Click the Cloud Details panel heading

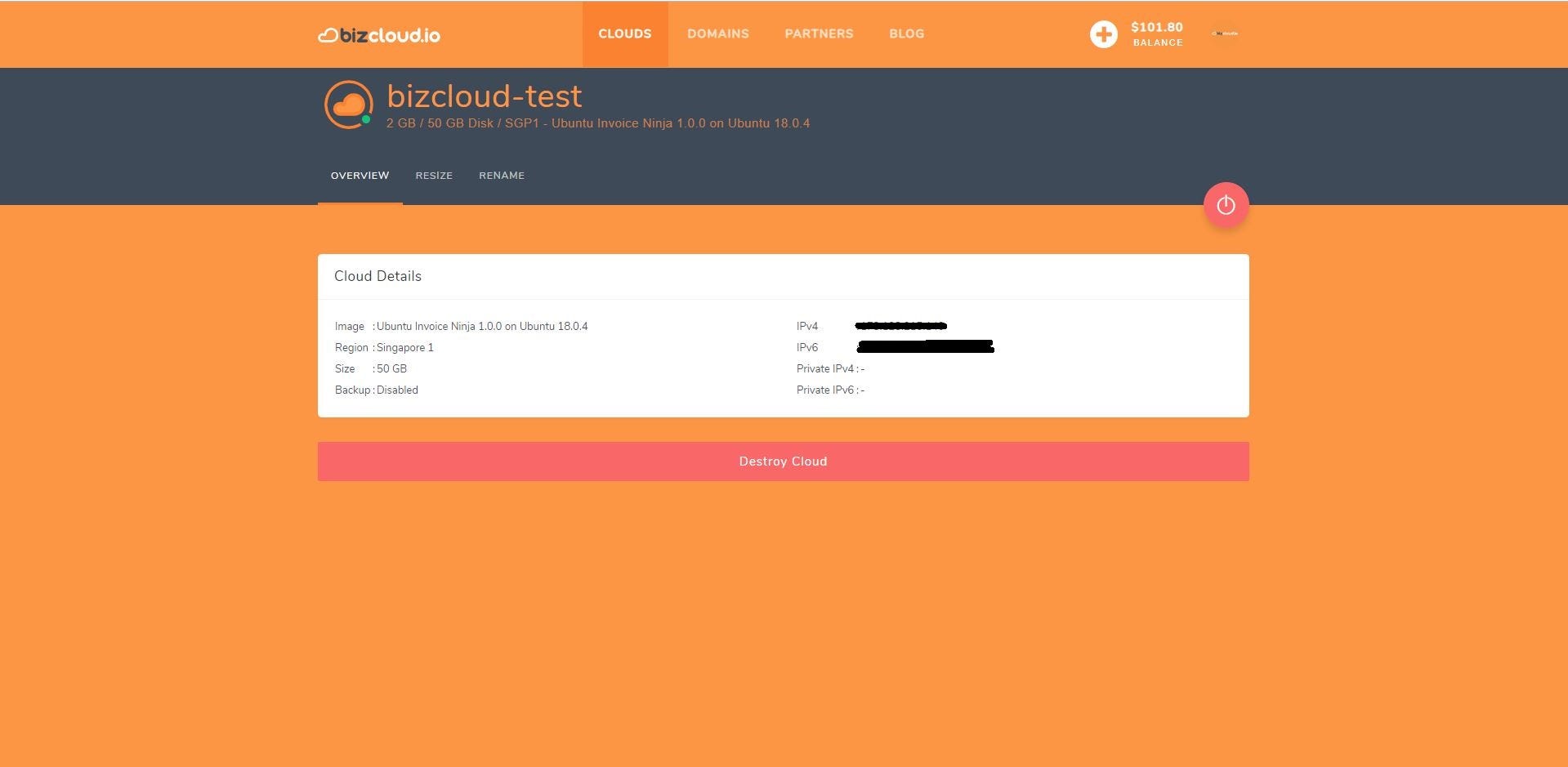pyautogui.click(x=377, y=276)
